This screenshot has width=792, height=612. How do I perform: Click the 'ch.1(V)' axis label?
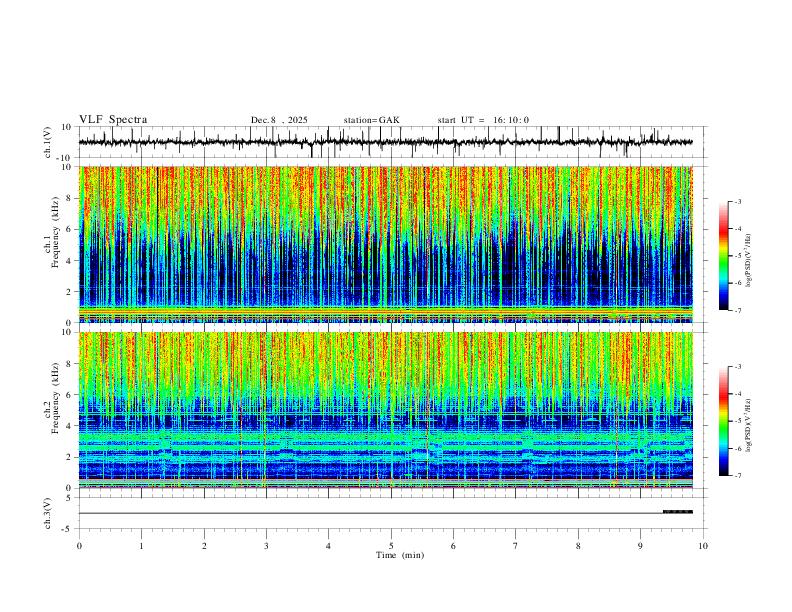[48, 142]
